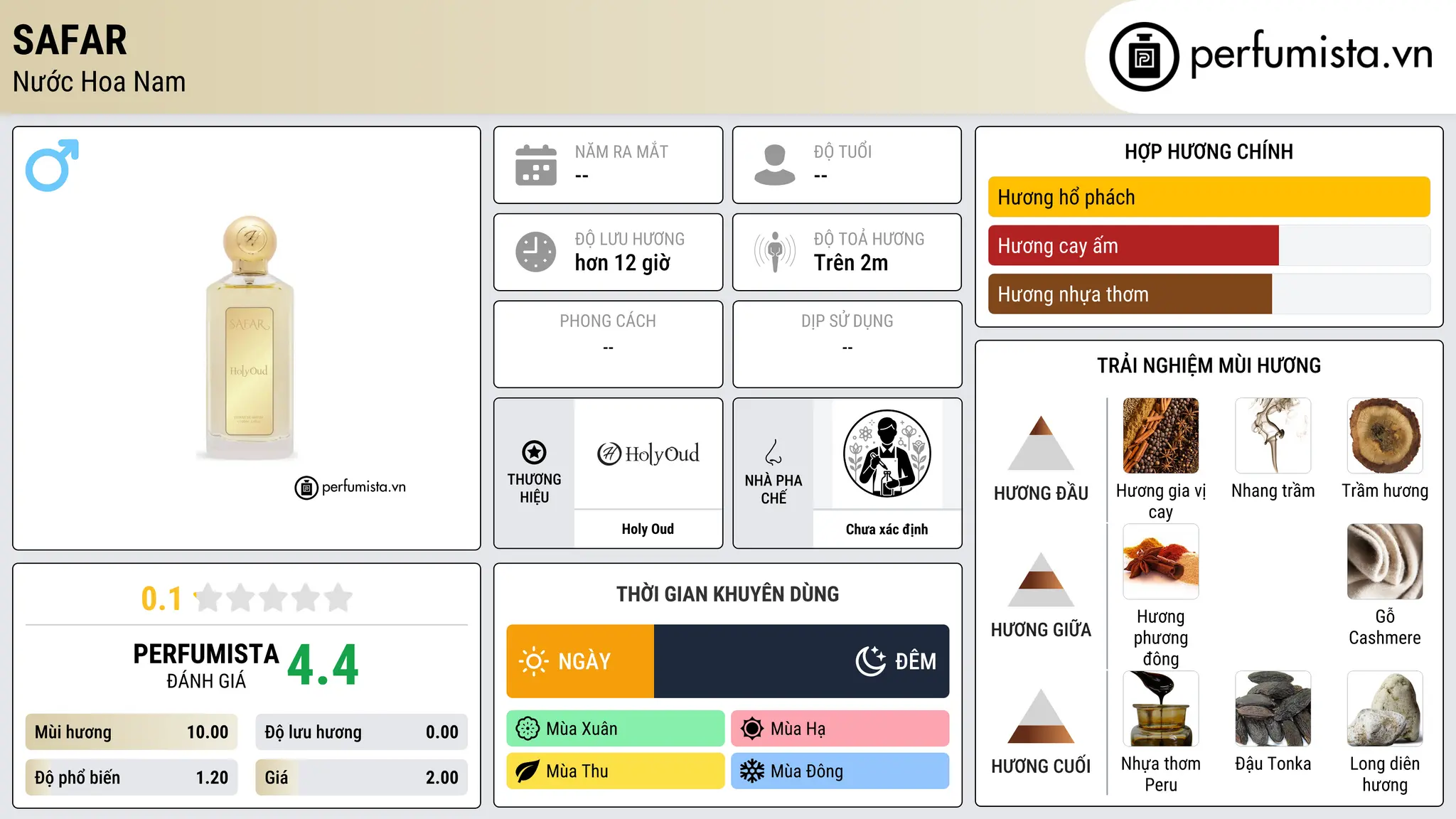Click the Dịp sử dụng card heading
Viewport: 1456px width, 819px height.
coord(847,321)
